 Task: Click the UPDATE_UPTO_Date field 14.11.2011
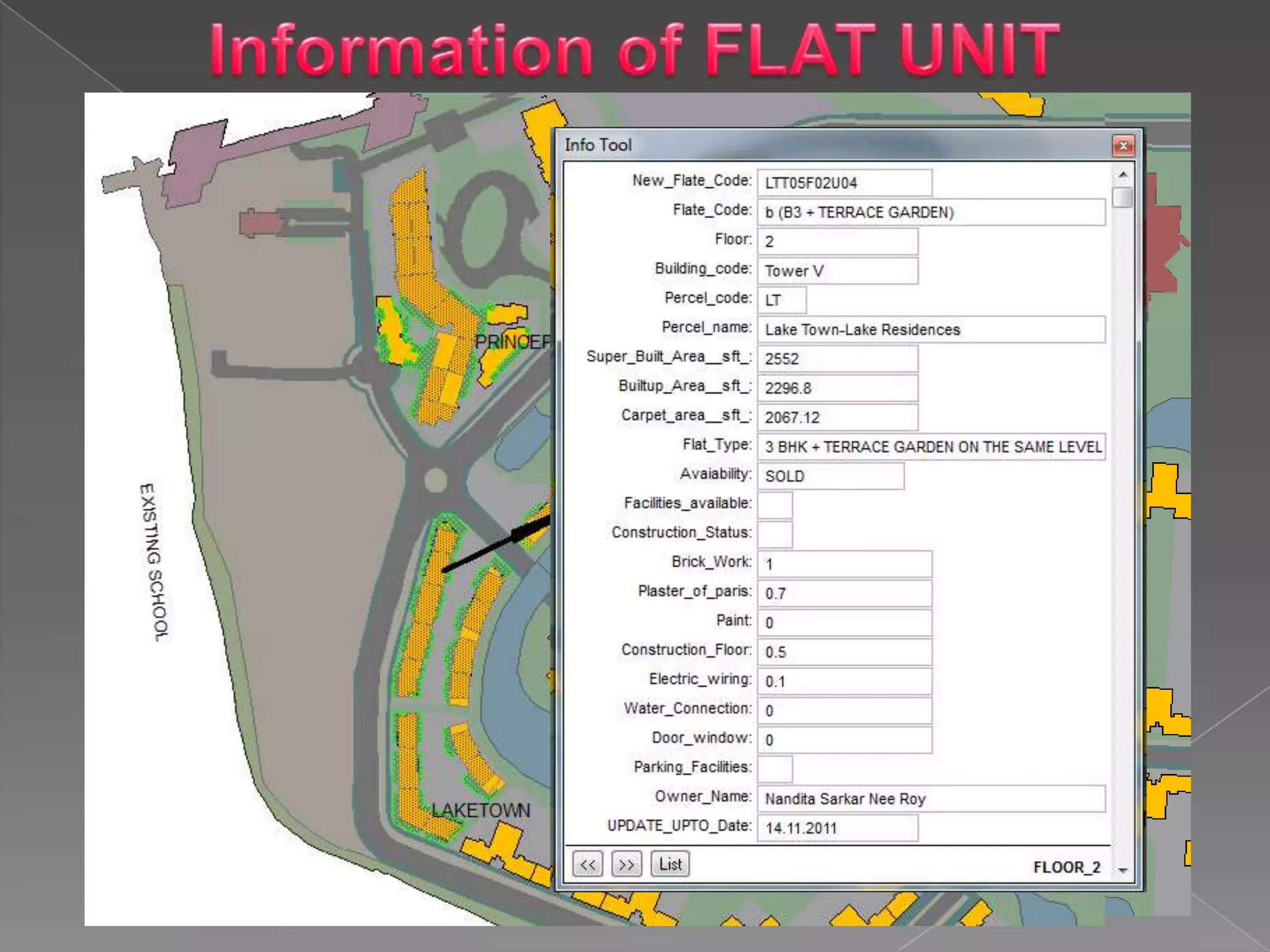(x=837, y=828)
